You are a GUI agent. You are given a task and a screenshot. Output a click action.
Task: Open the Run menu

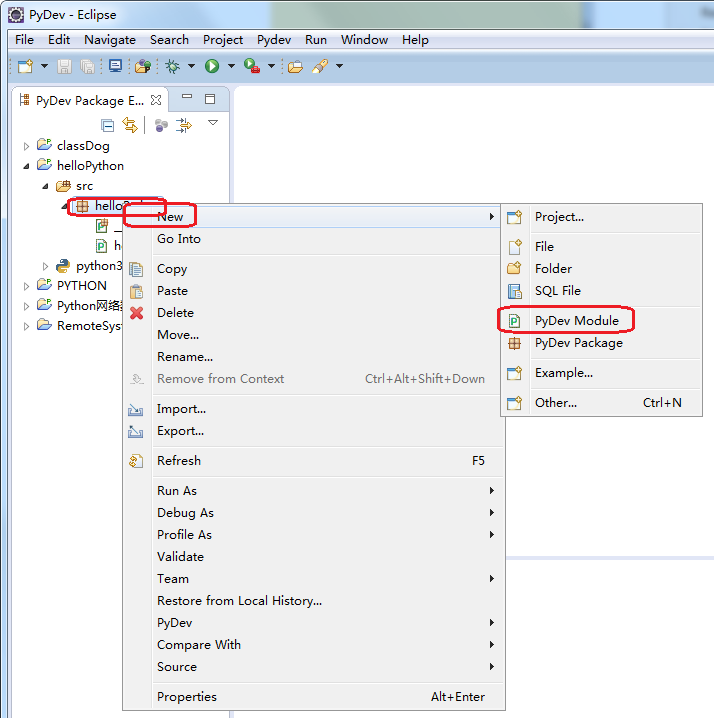[316, 40]
